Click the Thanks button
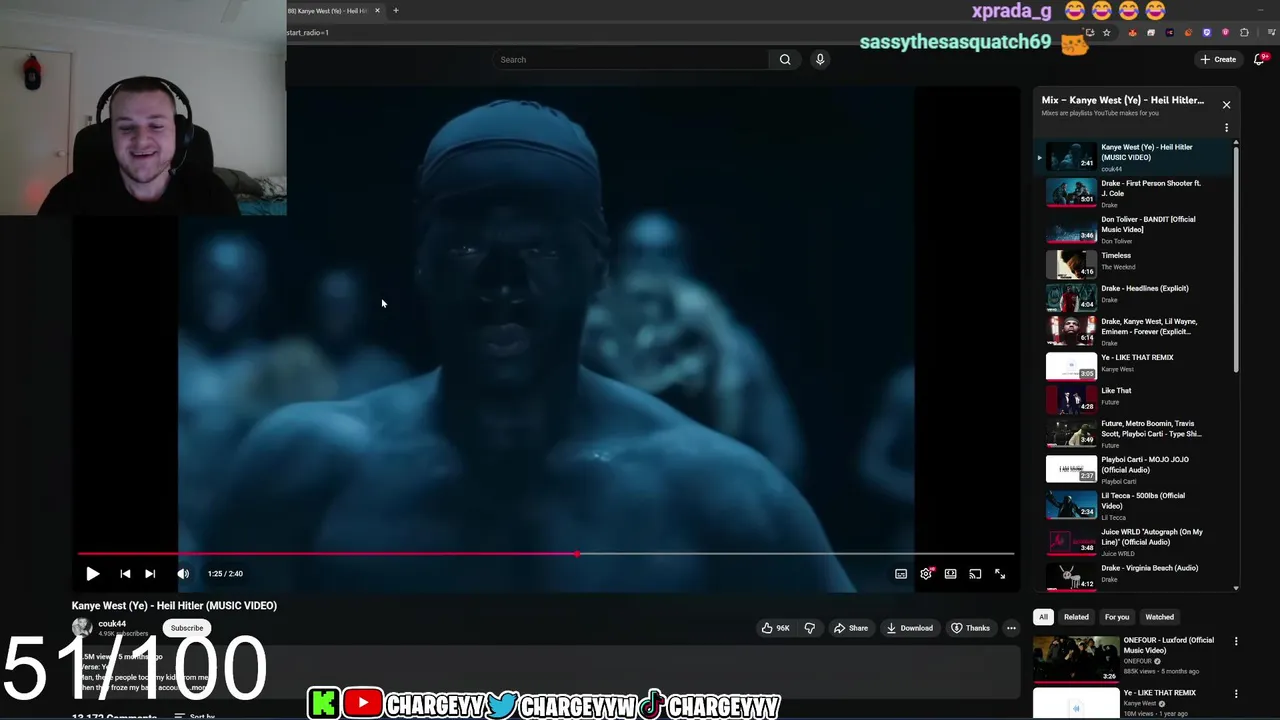 click(x=970, y=628)
